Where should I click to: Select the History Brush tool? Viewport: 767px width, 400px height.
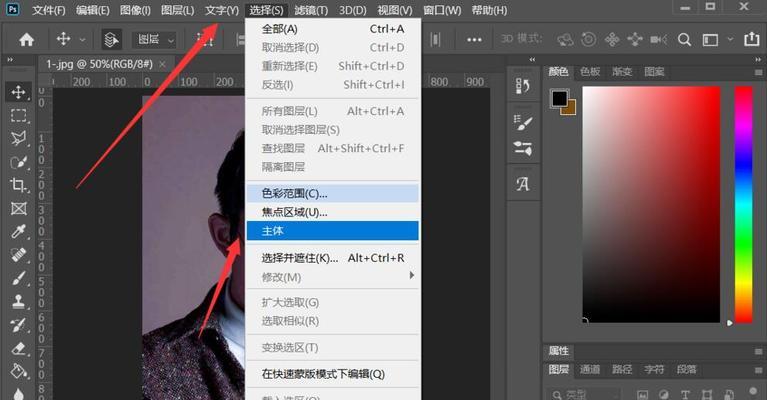point(19,325)
